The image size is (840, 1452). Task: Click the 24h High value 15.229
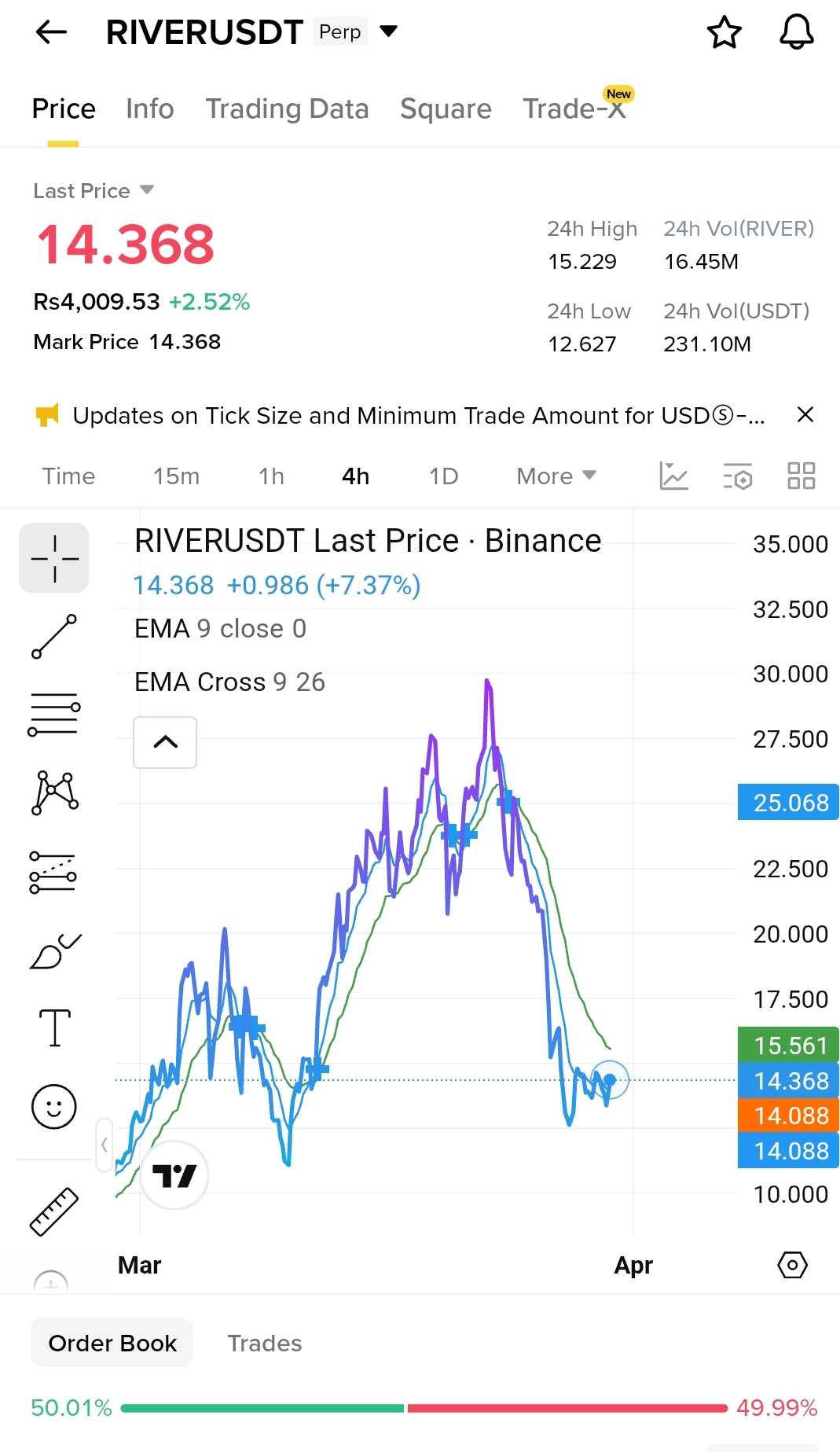582,262
